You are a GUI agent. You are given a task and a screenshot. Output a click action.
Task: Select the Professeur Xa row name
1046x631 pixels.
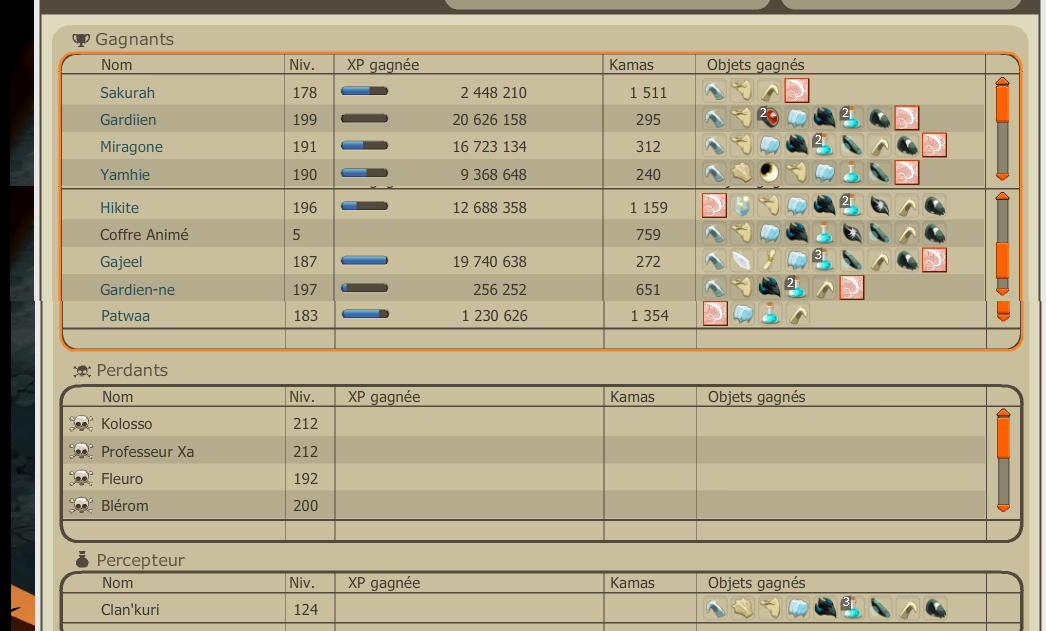point(147,452)
